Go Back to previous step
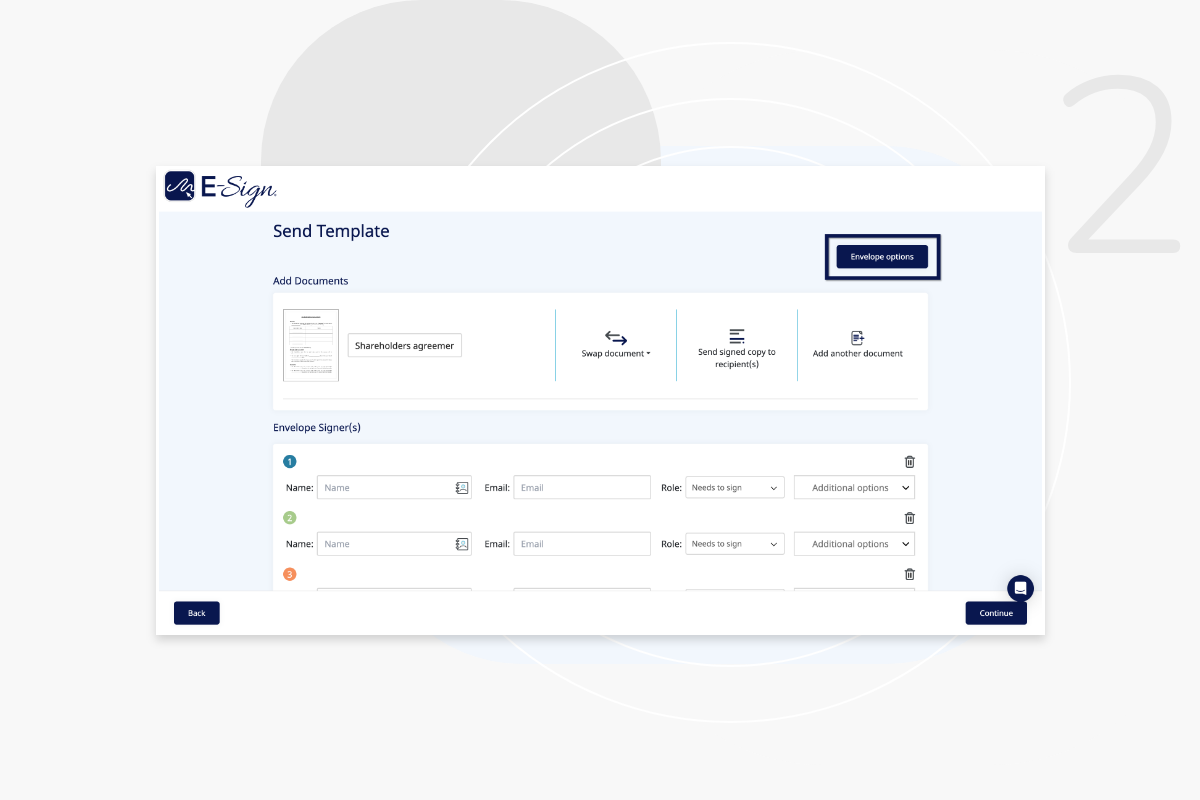The image size is (1200, 800). coord(197,613)
